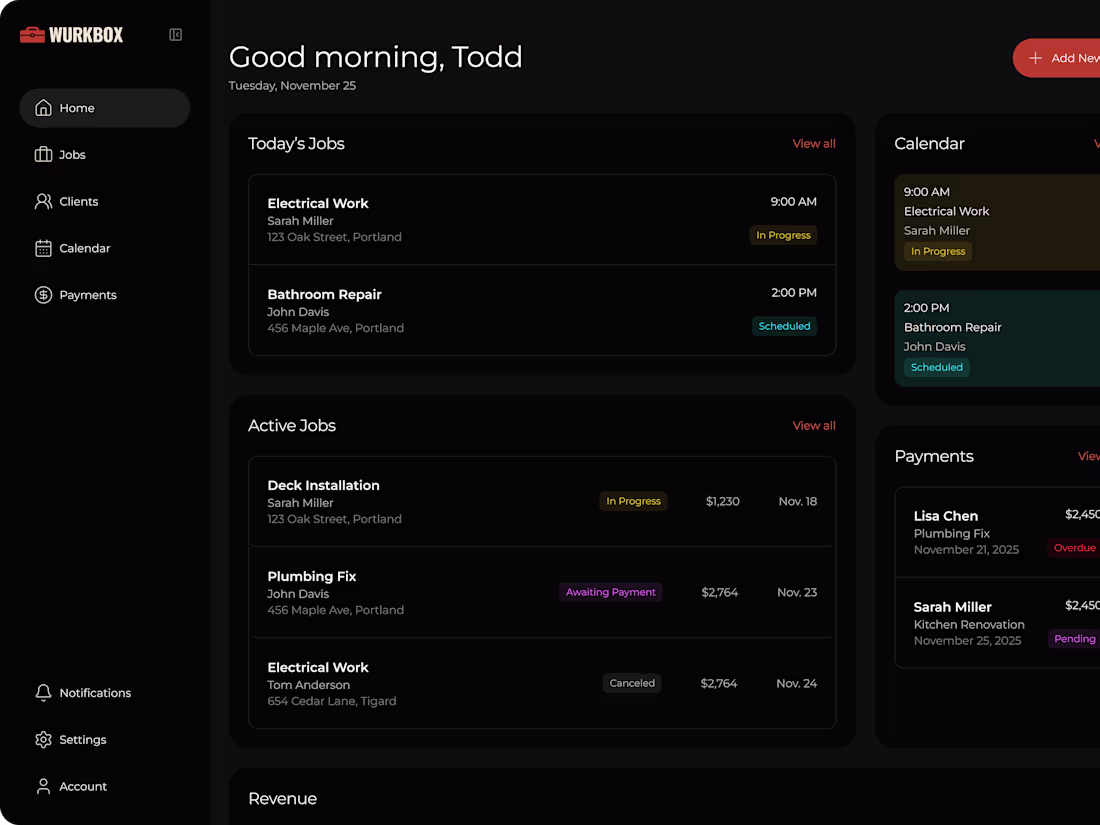This screenshot has height=825, width=1100.
Task: Click the Calendar panel heading
Action: [930, 143]
